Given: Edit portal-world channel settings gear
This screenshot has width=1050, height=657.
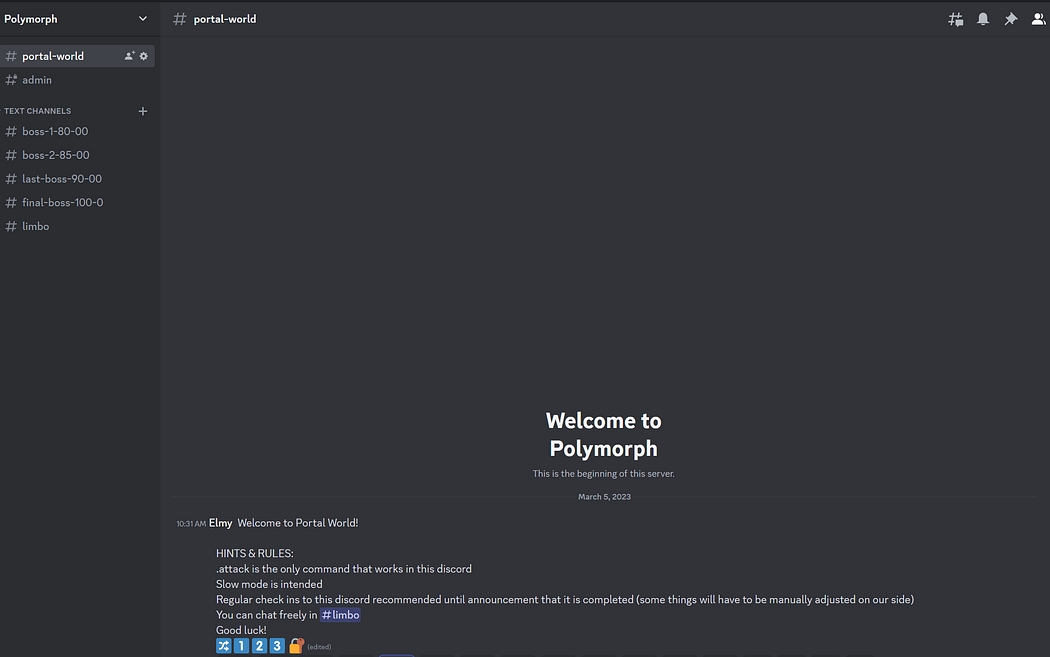Looking at the screenshot, I should (x=144, y=56).
